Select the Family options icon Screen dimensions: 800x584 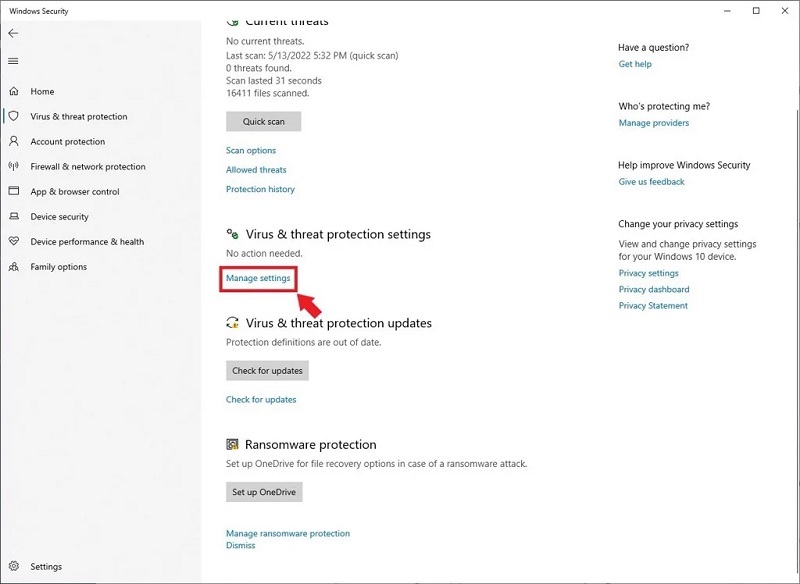coord(12,266)
